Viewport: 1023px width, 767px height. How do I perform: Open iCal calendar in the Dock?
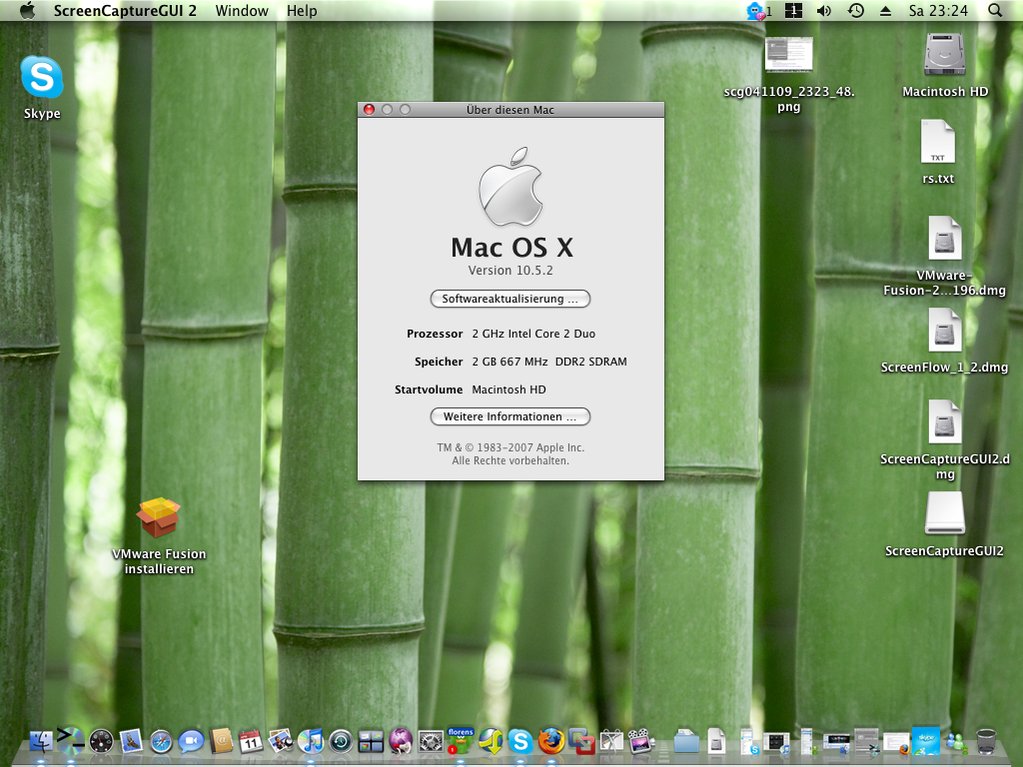(x=251, y=741)
